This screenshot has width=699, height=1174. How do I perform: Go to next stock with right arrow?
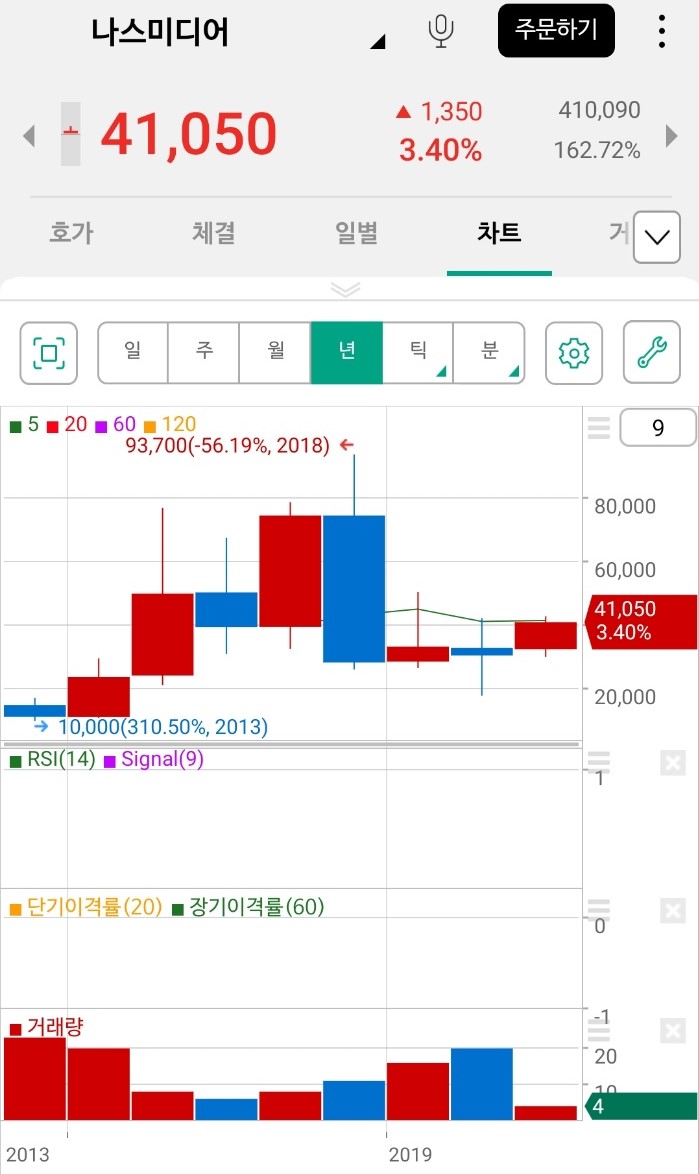671,136
